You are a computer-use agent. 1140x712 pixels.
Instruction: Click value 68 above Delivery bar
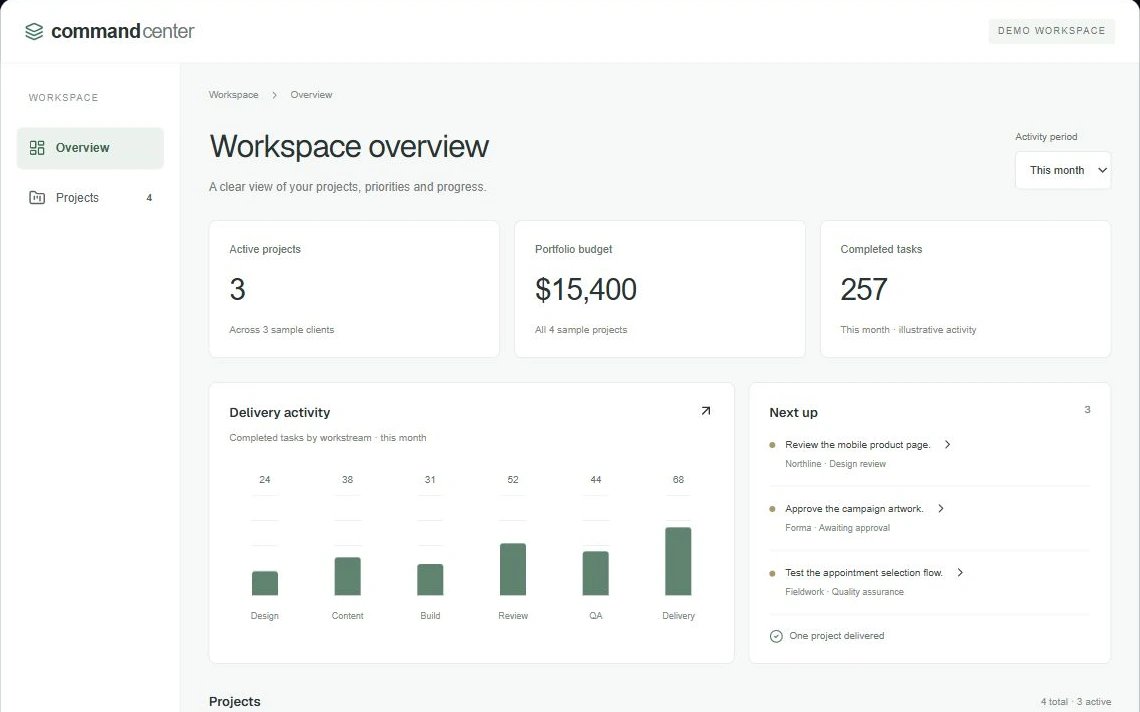click(678, 479)
